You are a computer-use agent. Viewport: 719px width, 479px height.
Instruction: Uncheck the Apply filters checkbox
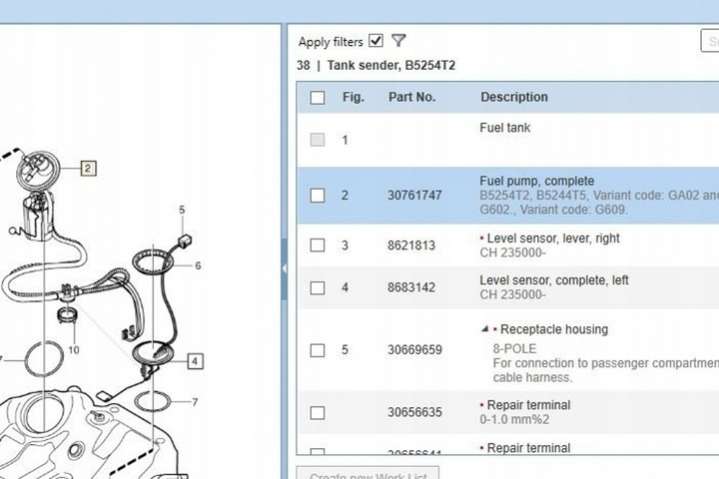tap(376, 41)
